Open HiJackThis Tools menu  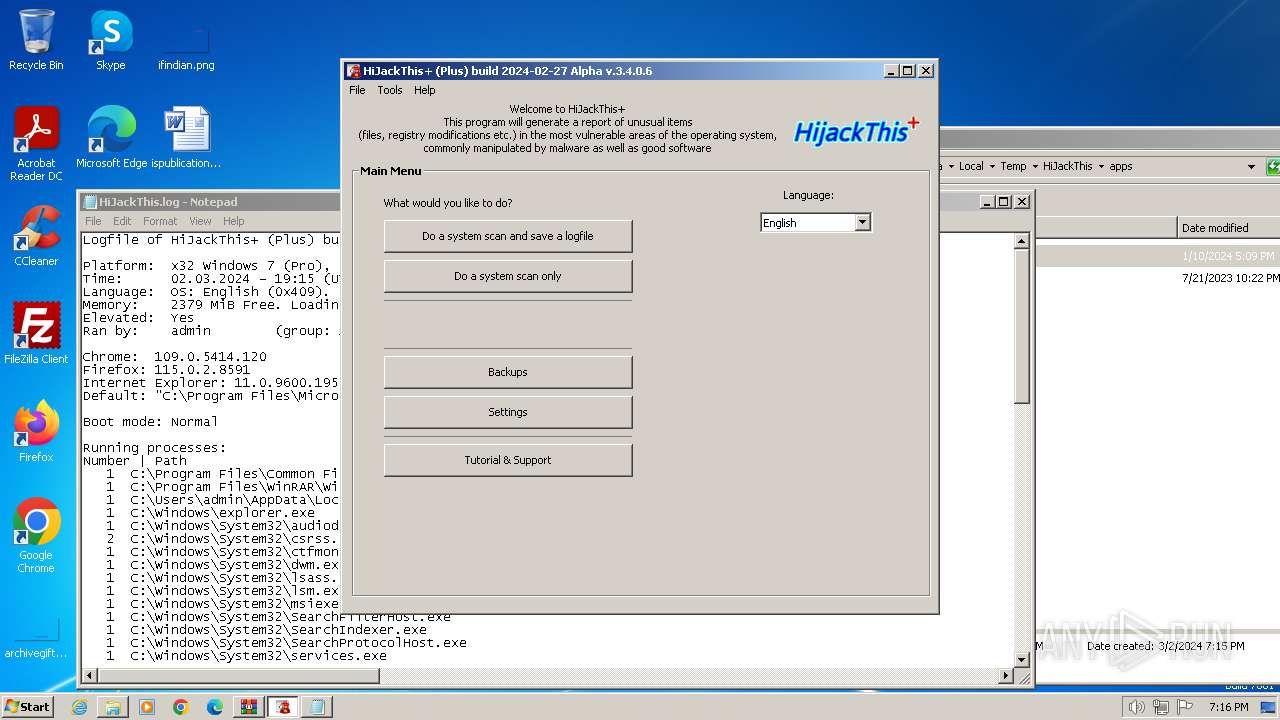pyautogui.click(x=390, y=90)
